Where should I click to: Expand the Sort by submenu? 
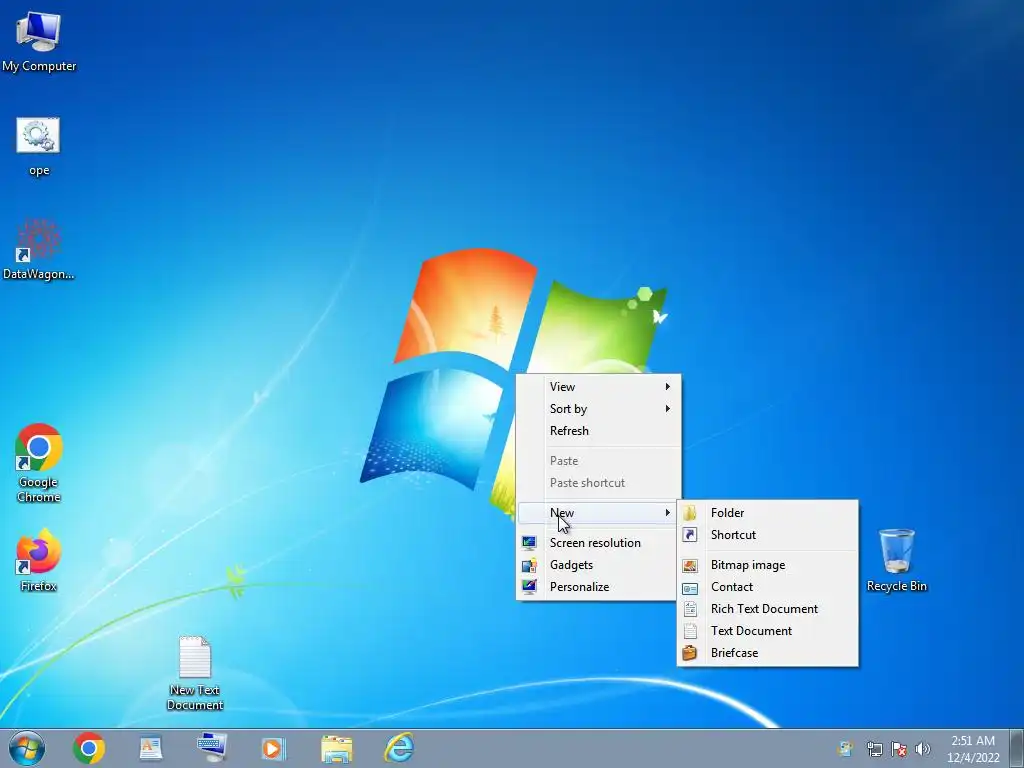(x=599, y=409)
